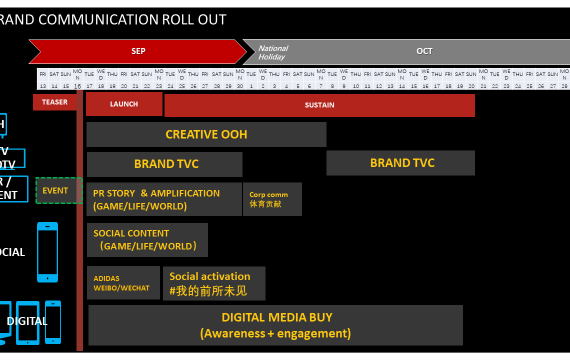This screenshot has width=570, height=360.
Task: Click the BRAND TVC block in October
Action: click(x=401, y=163)
